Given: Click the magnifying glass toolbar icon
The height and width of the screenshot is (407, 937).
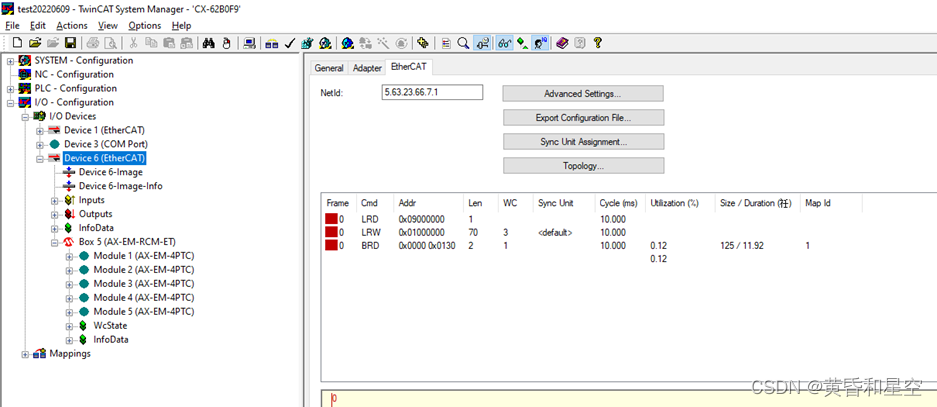Looking at the screenshot, I should click(x=463, y=43).
